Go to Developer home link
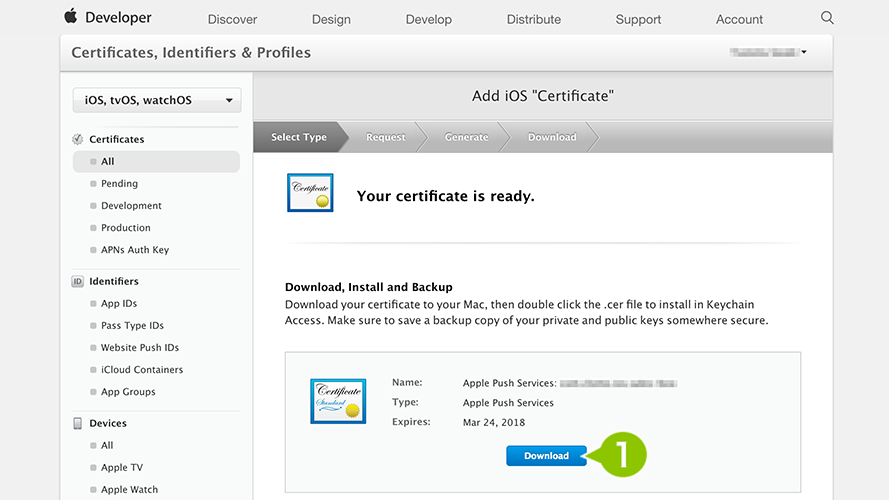889x500 pixels. (118, 18)
